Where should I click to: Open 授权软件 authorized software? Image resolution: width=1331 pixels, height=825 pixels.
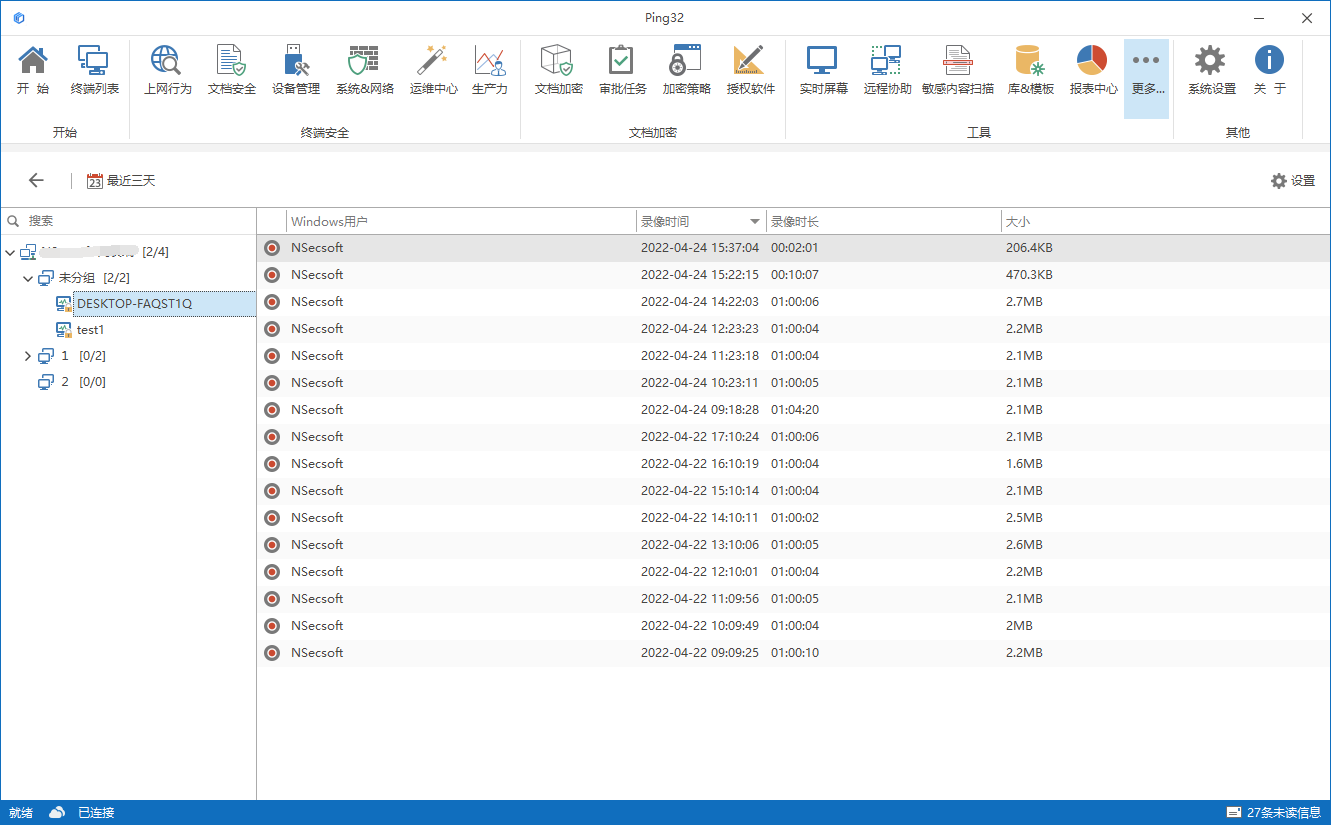[x=750, y=70]
